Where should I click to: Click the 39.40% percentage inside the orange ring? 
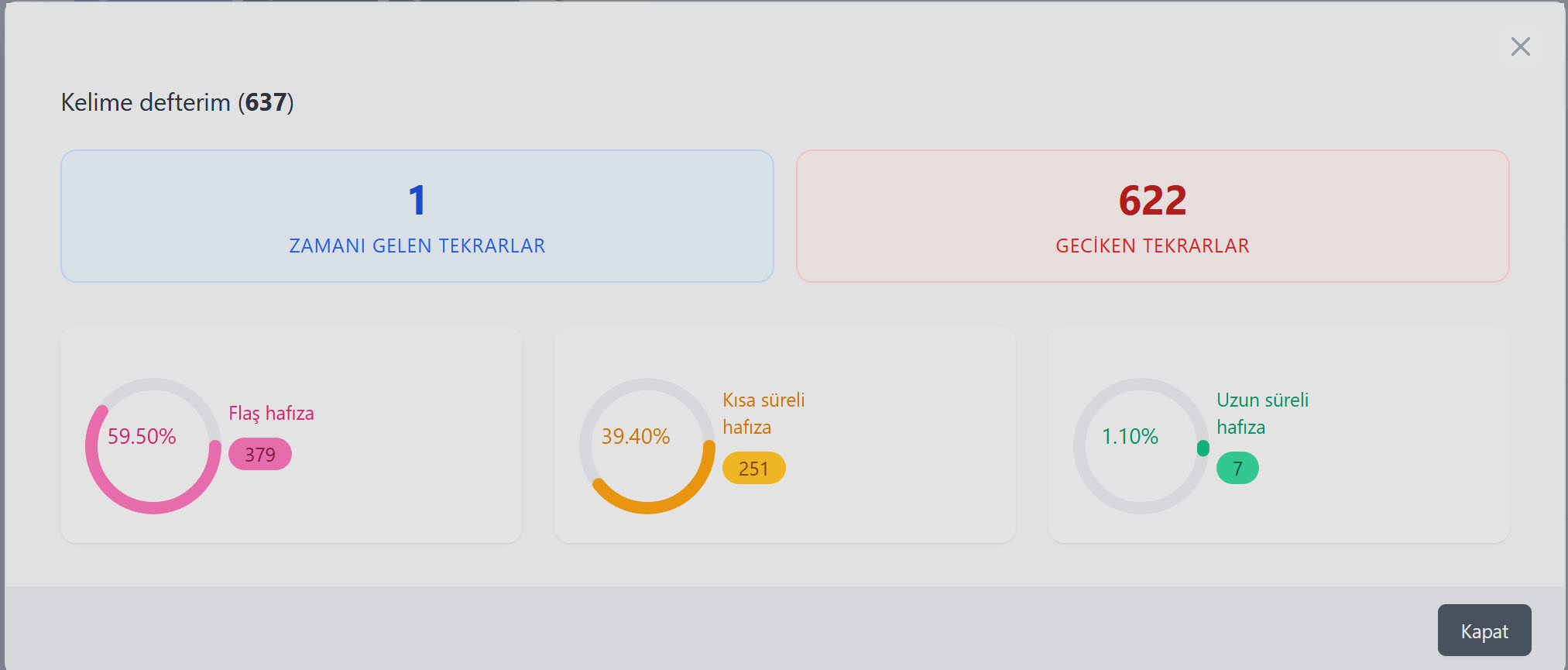(636, 437)
